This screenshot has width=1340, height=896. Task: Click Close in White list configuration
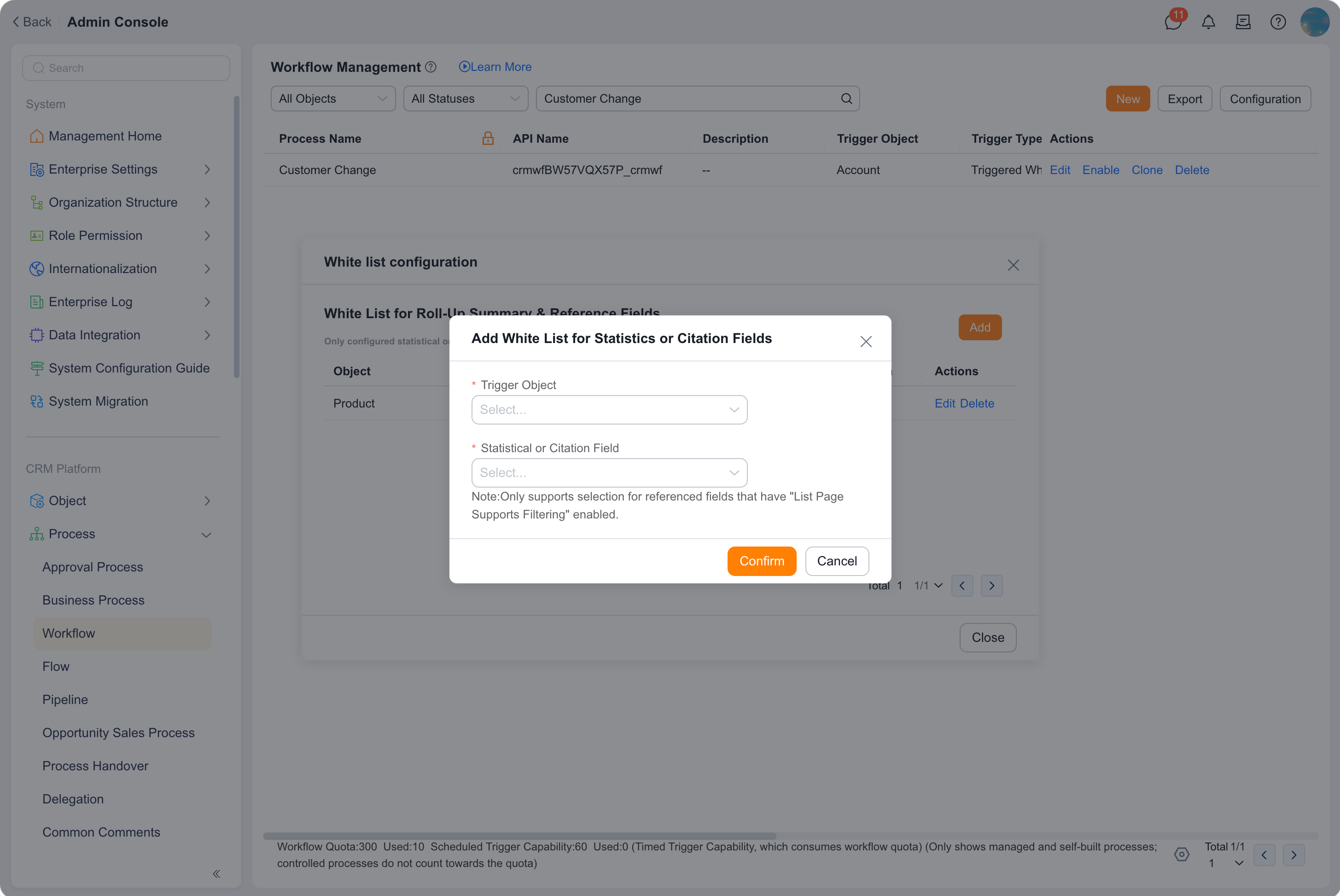coord(987,638)
